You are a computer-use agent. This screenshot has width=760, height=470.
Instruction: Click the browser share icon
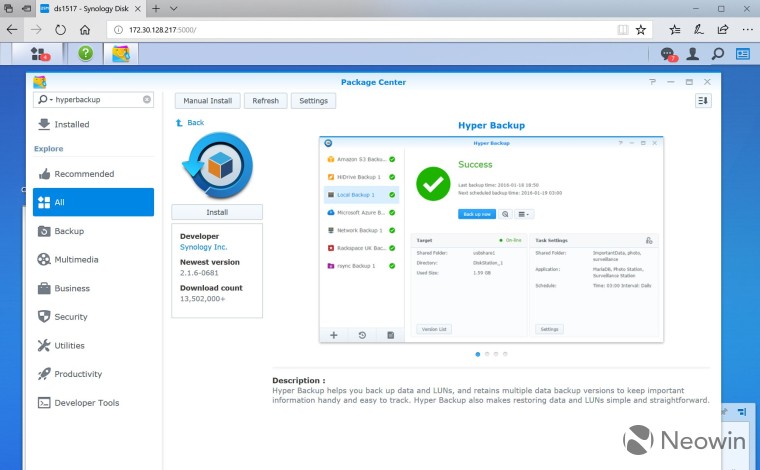tap(723, 30)
